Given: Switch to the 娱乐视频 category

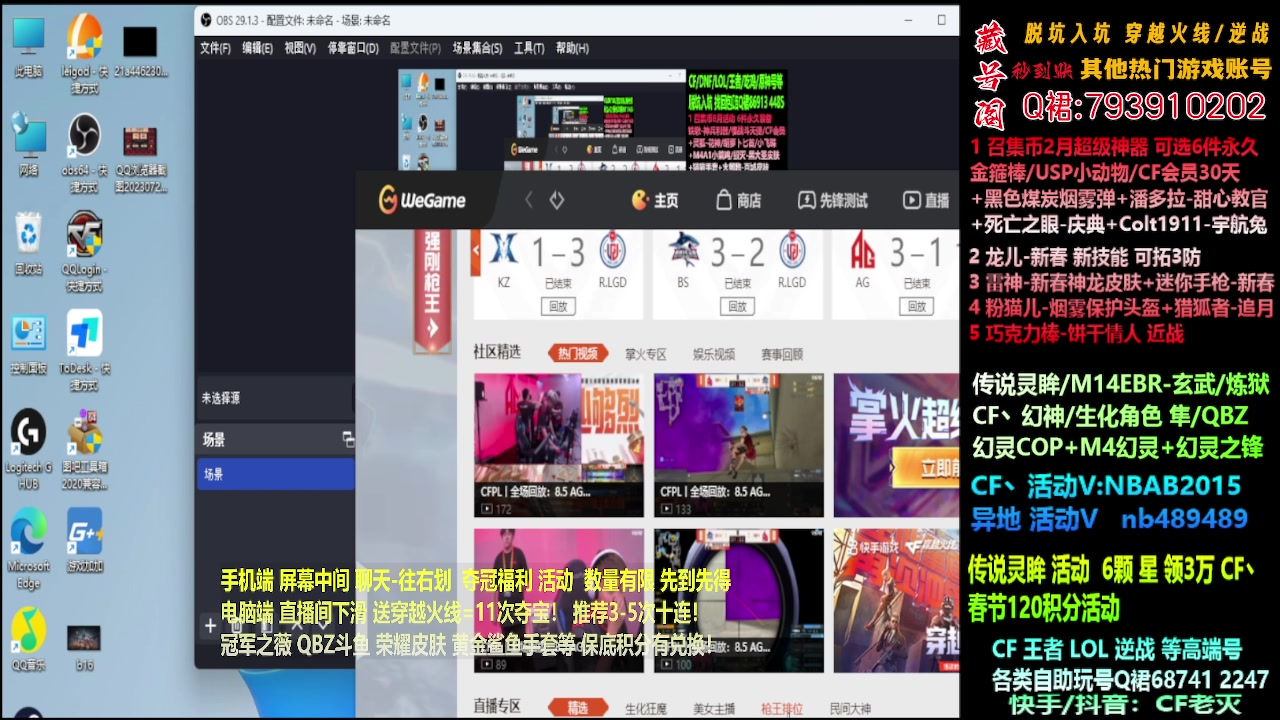Looking at the screenshot, I should pyautogui.click(x=713, y=354).
